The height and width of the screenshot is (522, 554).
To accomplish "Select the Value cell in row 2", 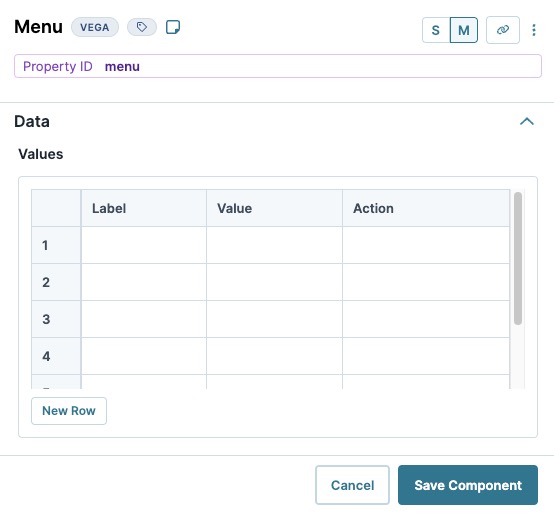I will click(275, 282).
